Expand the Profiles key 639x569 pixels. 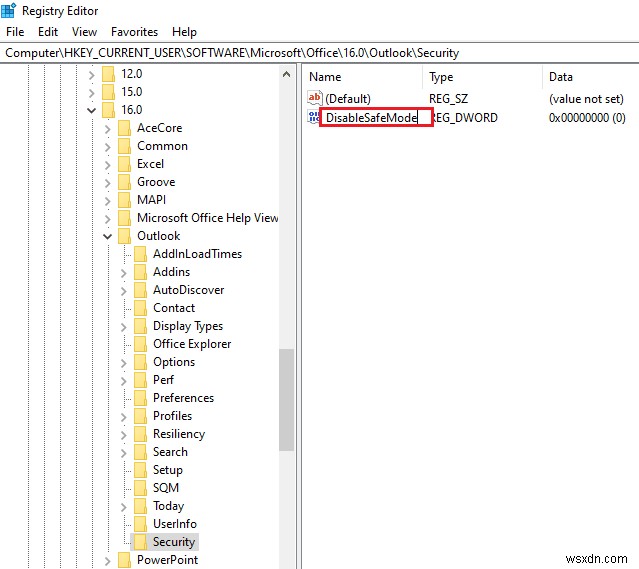pos(123,417)
